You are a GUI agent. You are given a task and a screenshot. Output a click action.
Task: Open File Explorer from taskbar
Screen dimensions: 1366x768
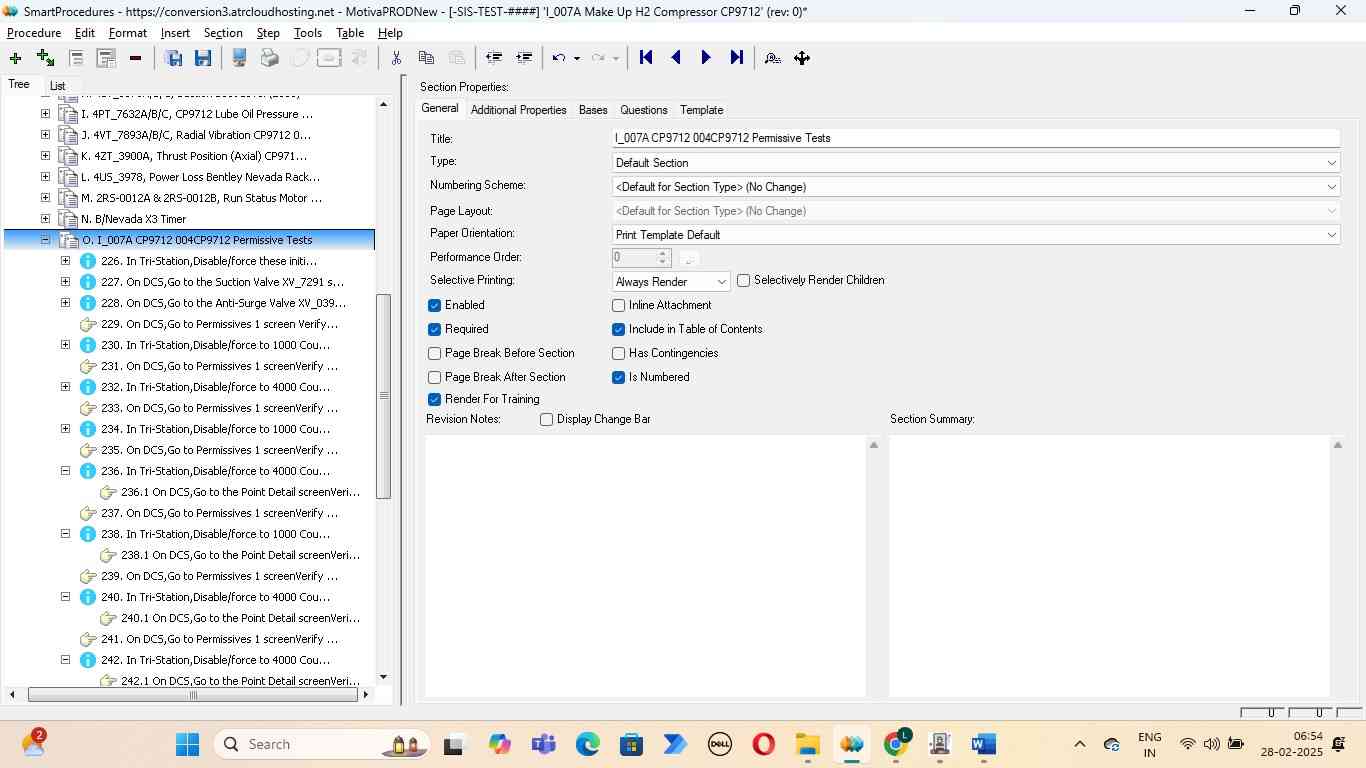tap(807, 744)
